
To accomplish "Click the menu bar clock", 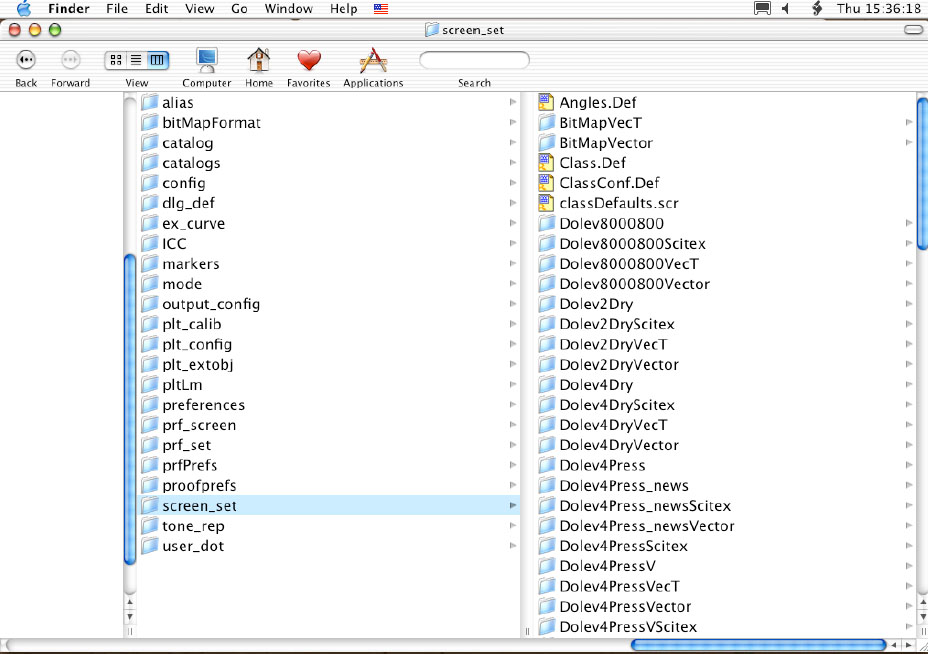I will [x=879, y=9].
